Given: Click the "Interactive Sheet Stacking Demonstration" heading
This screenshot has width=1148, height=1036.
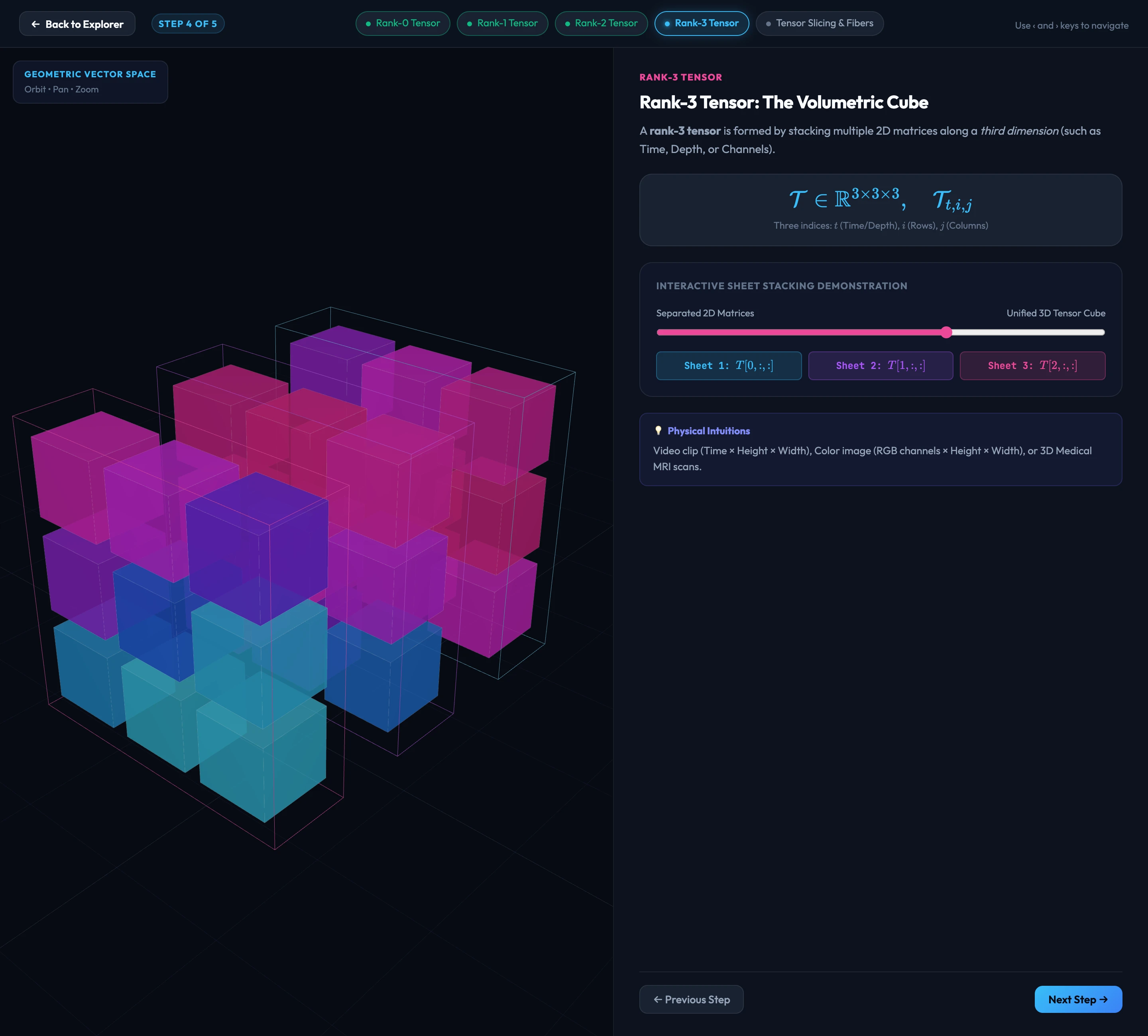Looking at the screenshot, I should pyautogui.click(x=781, y=286).
